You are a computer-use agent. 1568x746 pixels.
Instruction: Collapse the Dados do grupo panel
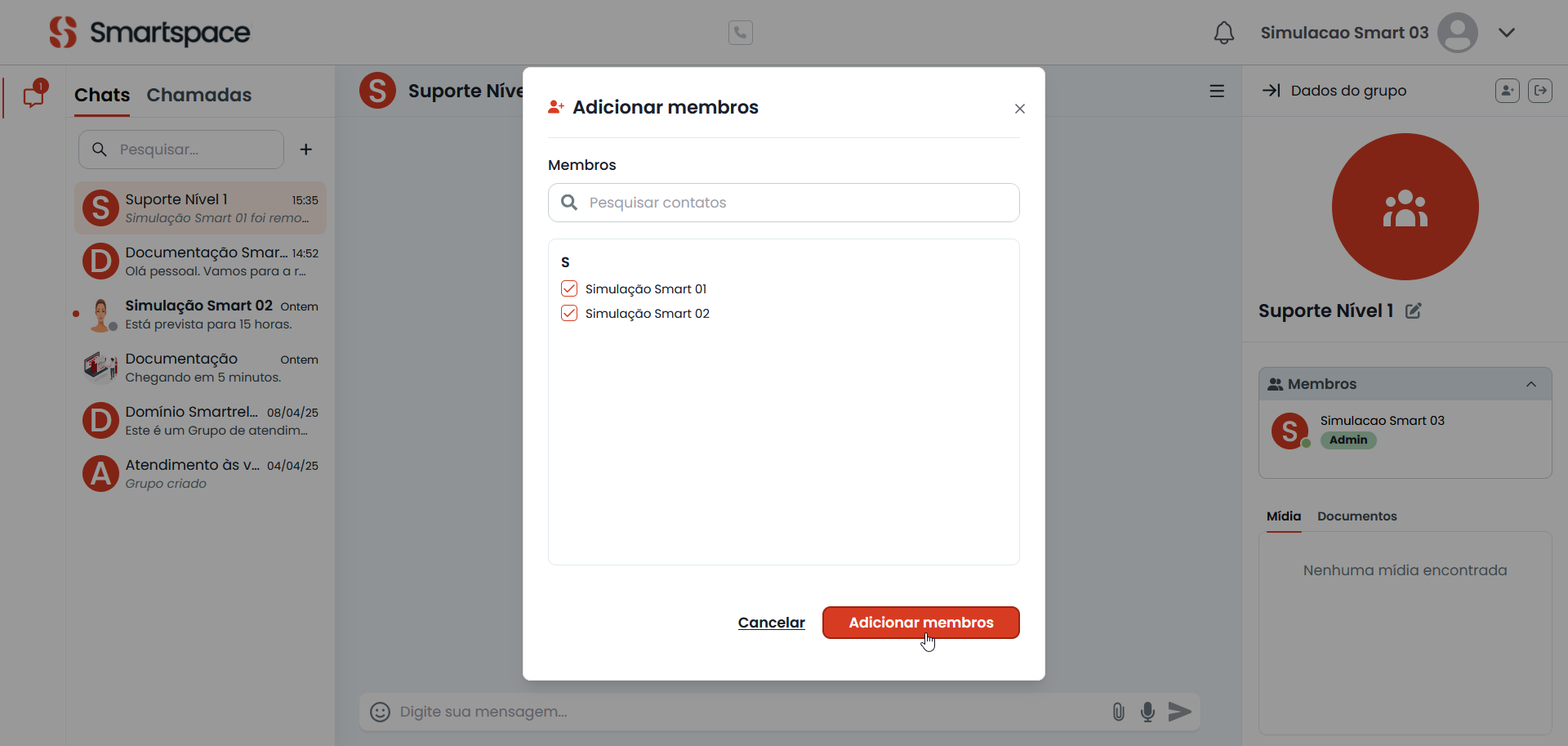(1271, 91)
